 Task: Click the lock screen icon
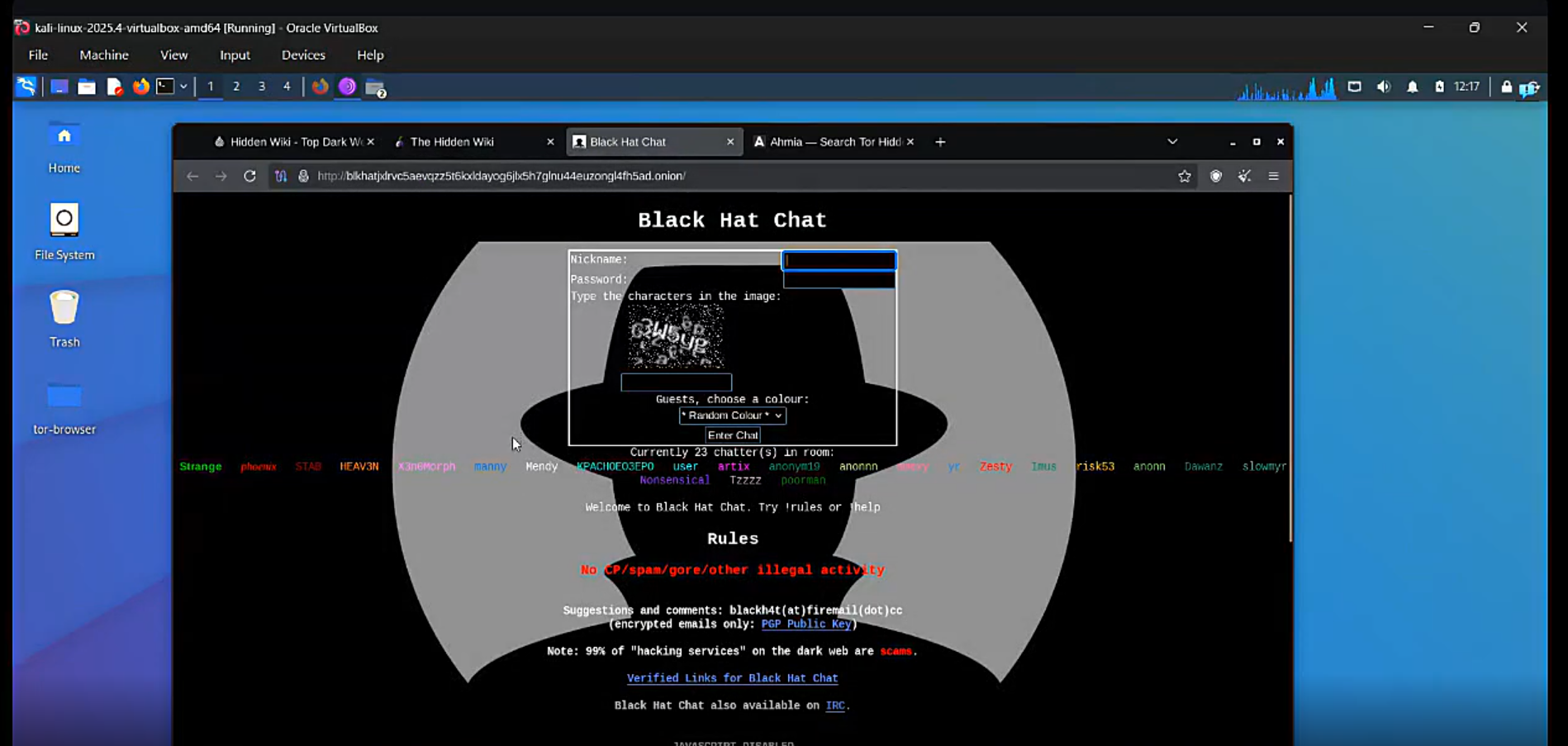1507,87
